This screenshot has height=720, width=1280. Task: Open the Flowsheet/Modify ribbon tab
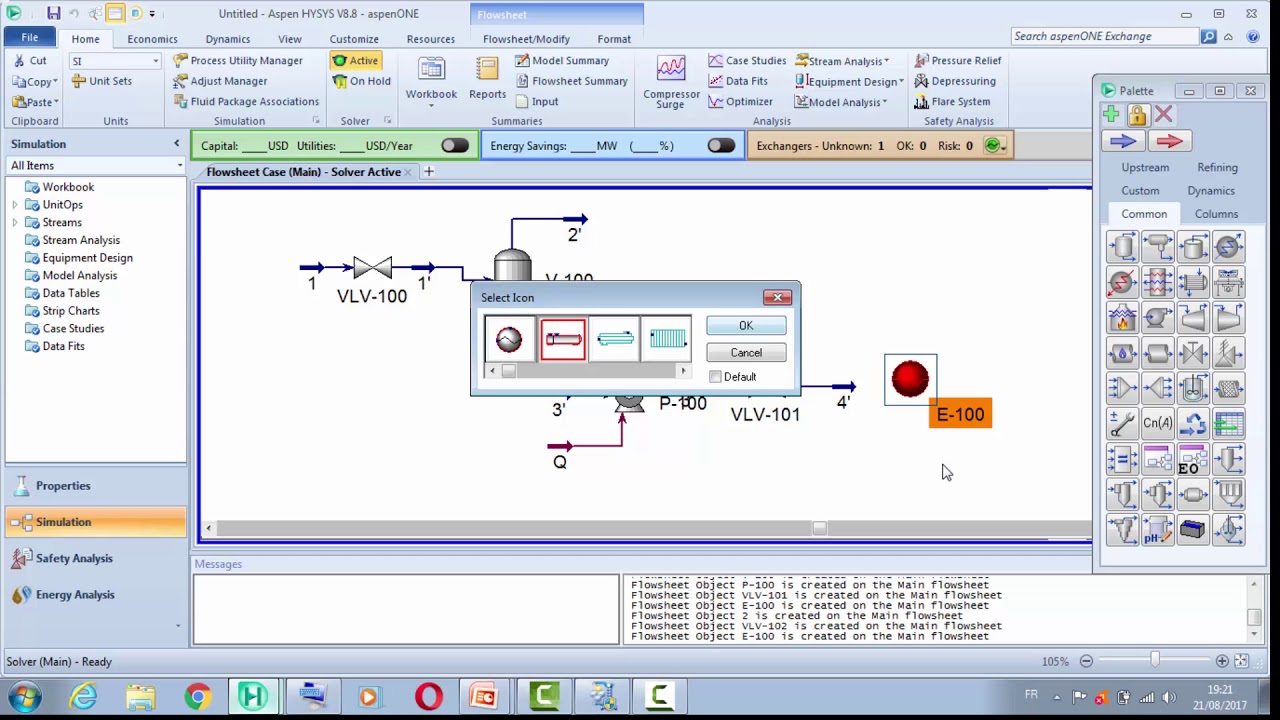[526, 39]
